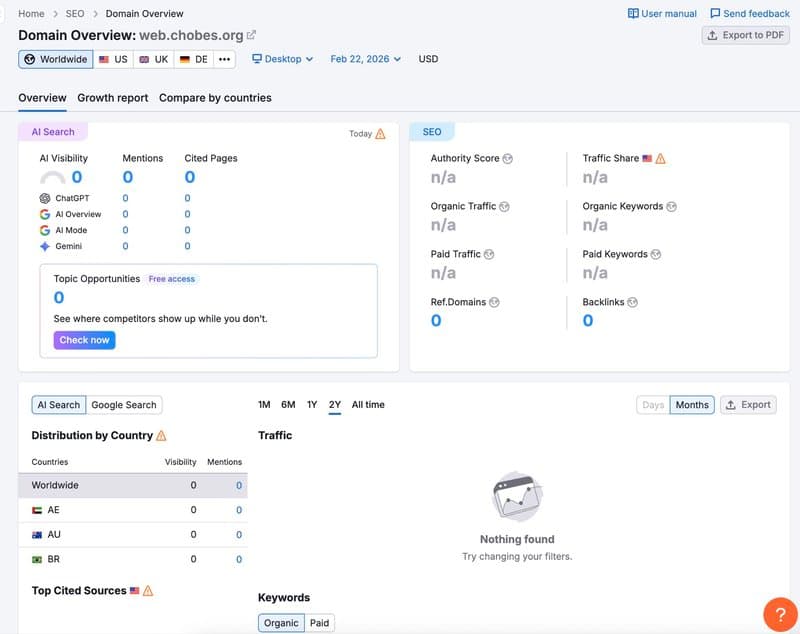
Task: Click the BR flag icon
Action: pyautogui.click(x=37, y=560)
